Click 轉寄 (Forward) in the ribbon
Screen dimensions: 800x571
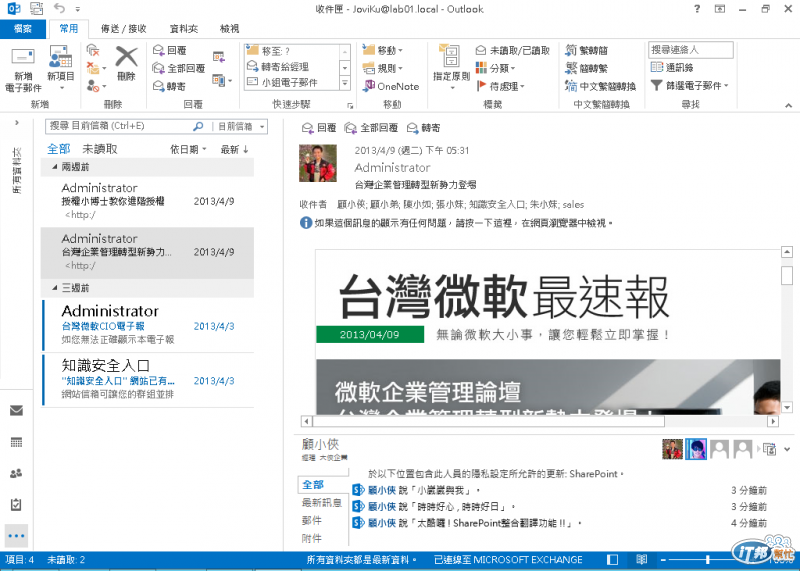[169, 86]
